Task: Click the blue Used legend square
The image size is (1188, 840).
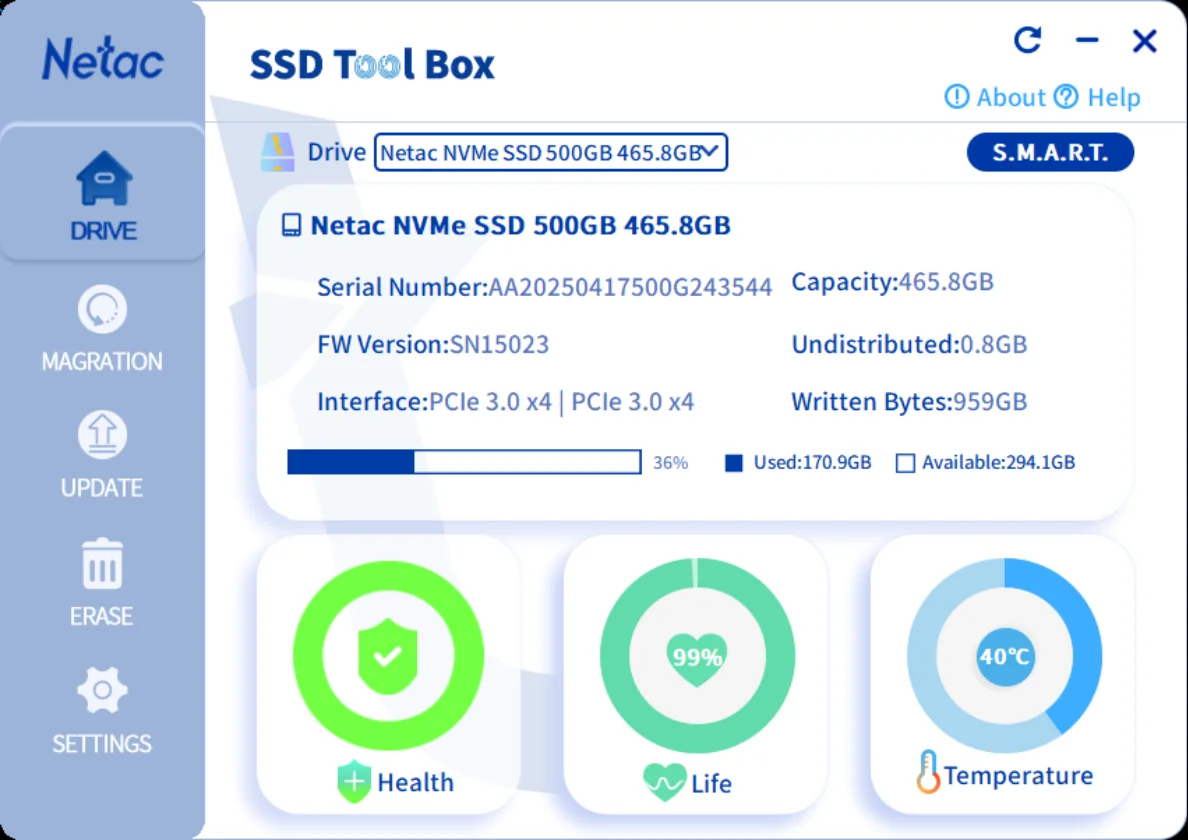Action: 733,463
